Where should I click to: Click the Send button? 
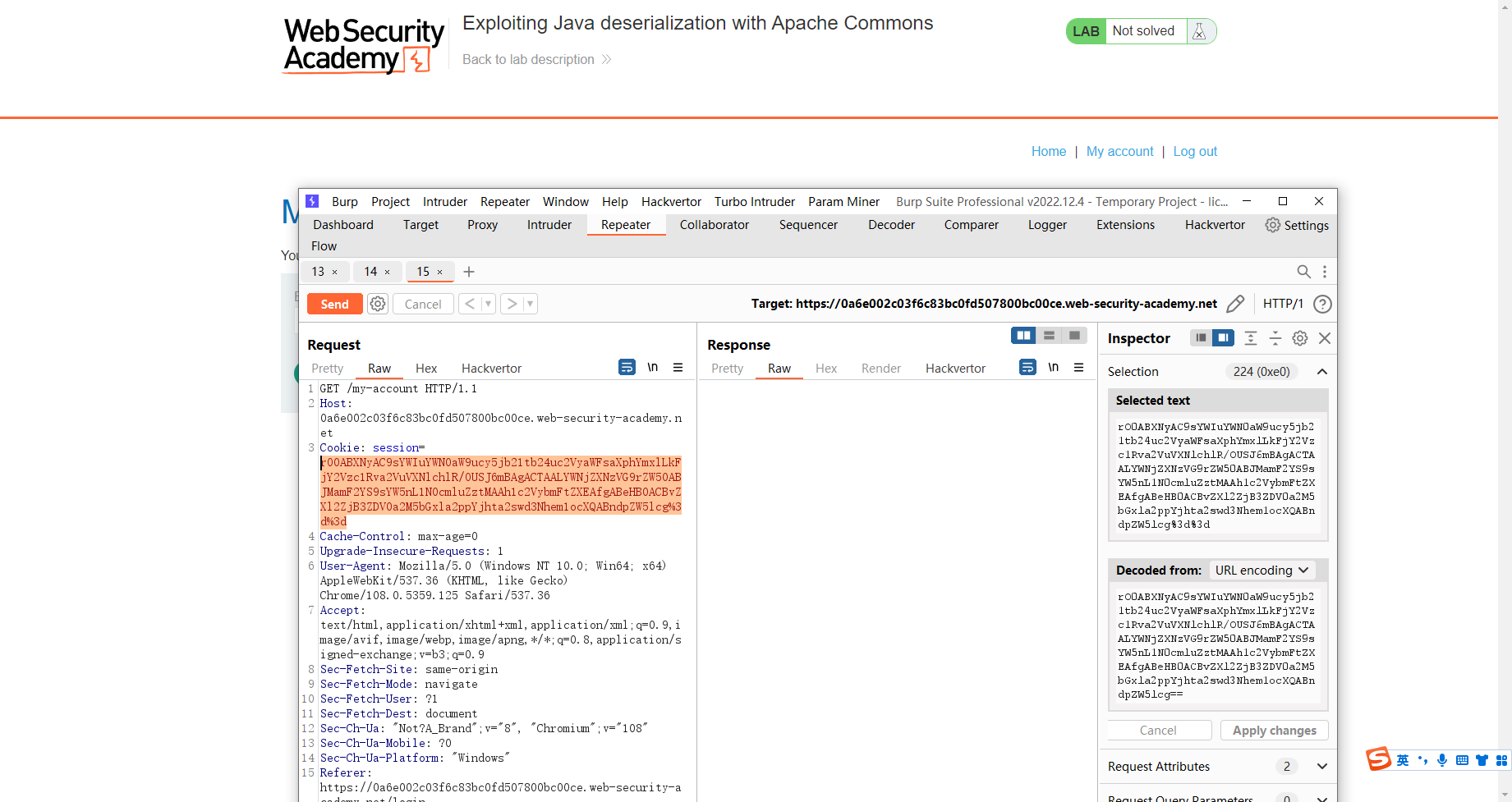click(334, 304)
